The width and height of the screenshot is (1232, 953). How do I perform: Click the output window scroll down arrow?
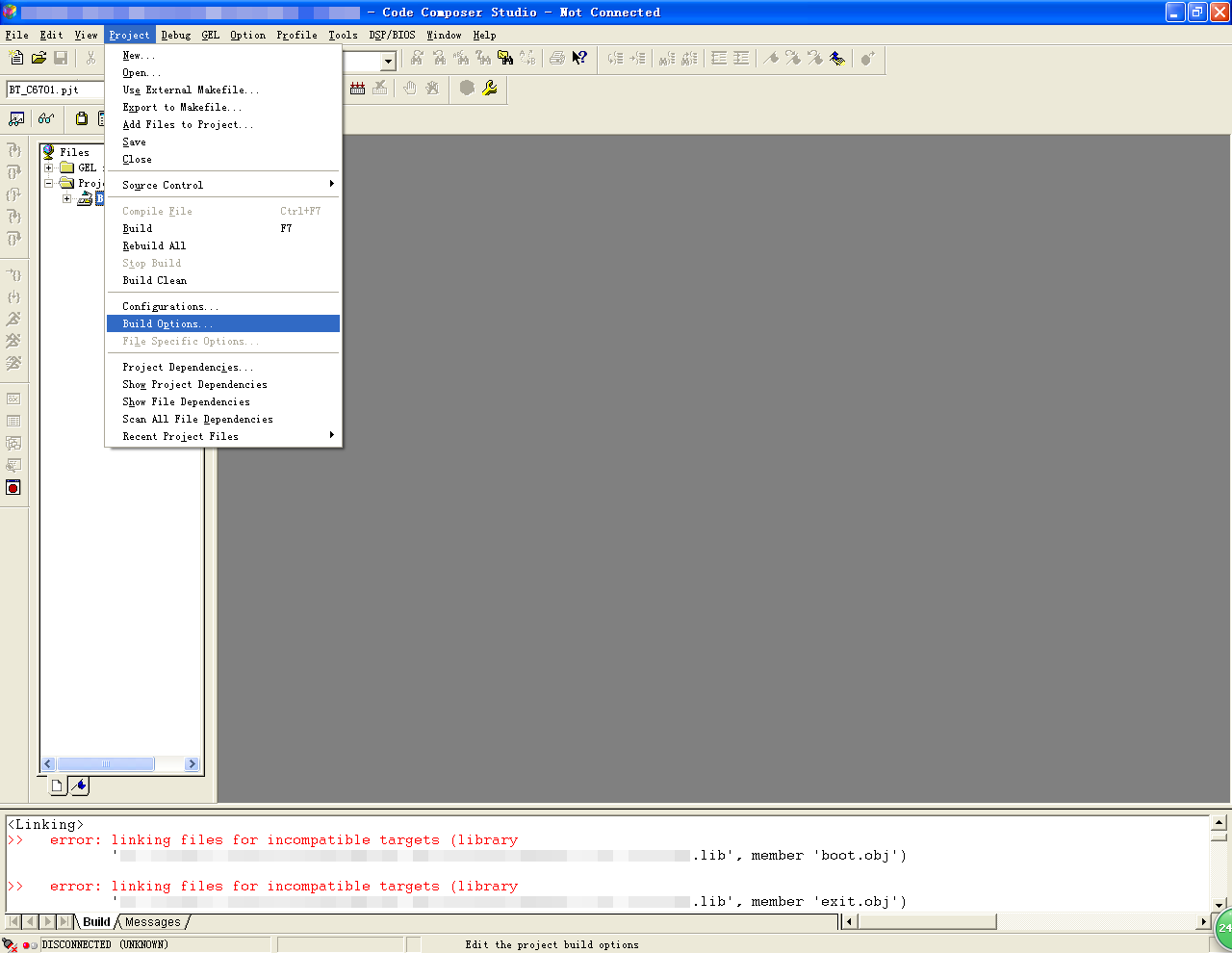click(1219, 905)
